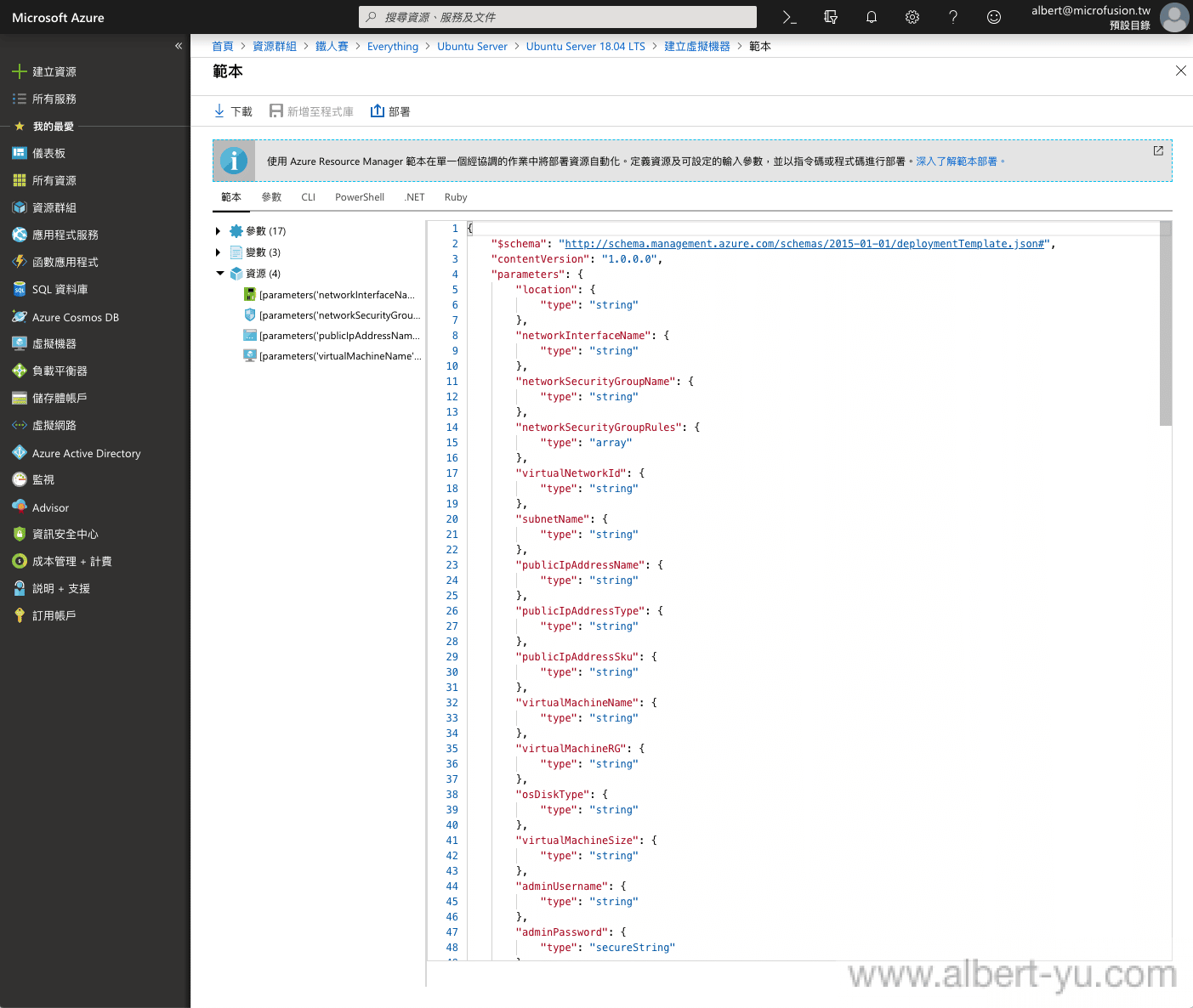Switch to the PowerShell tab
The width and height of the screenshot is (1193, 1008).
[x=360, y=197]
